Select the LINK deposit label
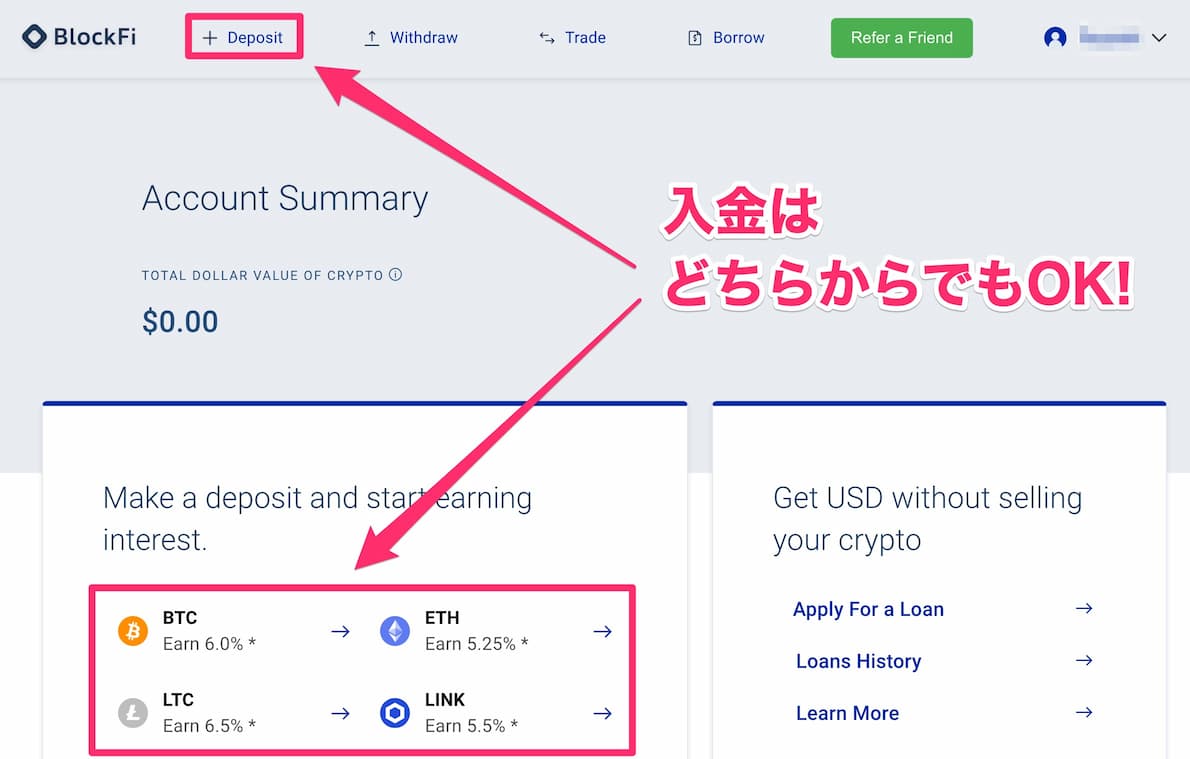 445,700
